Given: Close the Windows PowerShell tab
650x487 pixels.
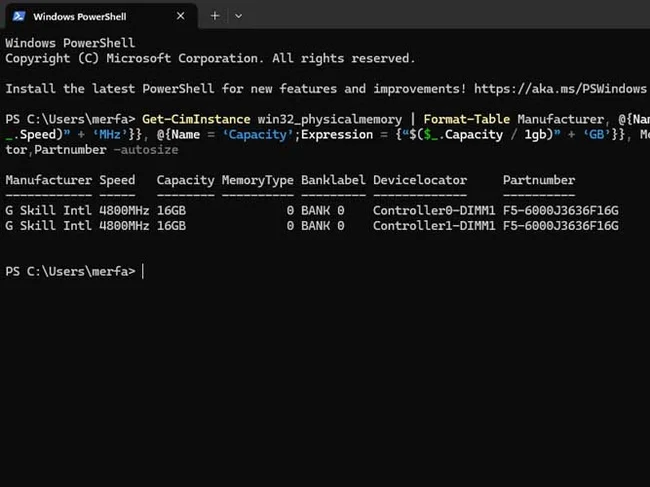Looking at the screenshot, I should [x=180, y=17].
